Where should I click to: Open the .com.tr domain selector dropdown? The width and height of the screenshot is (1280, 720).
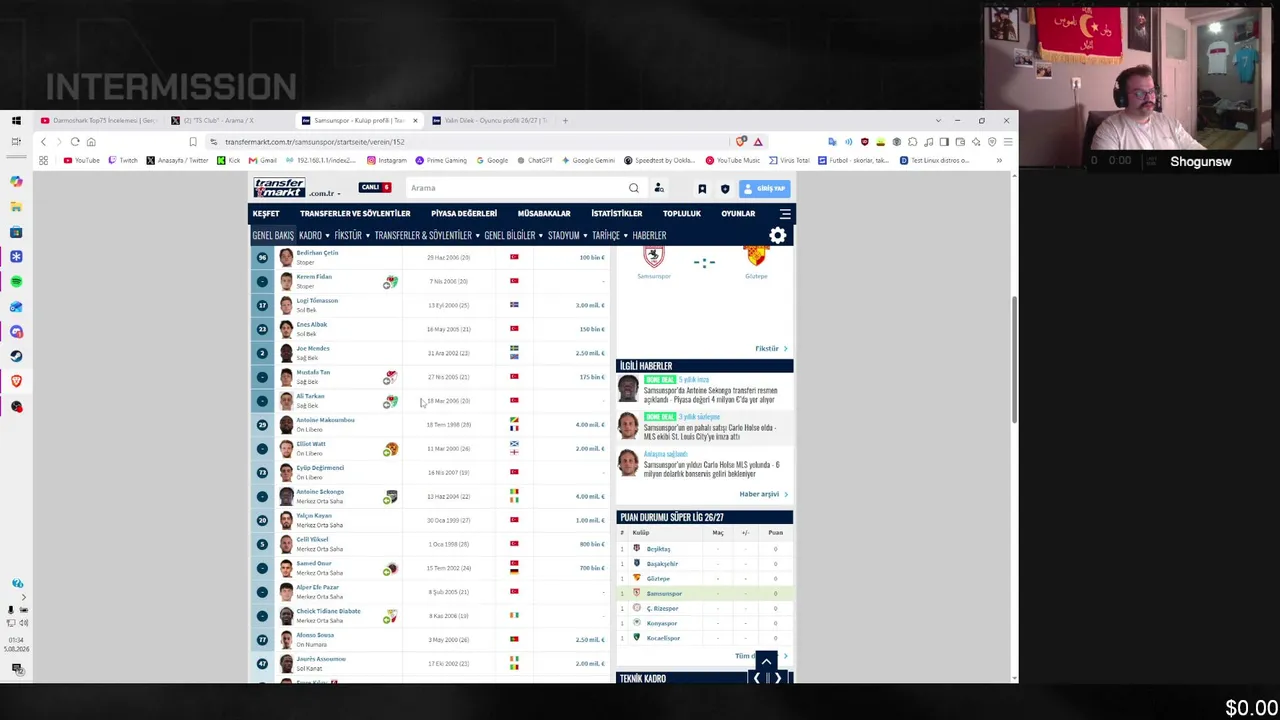[325, 193]
